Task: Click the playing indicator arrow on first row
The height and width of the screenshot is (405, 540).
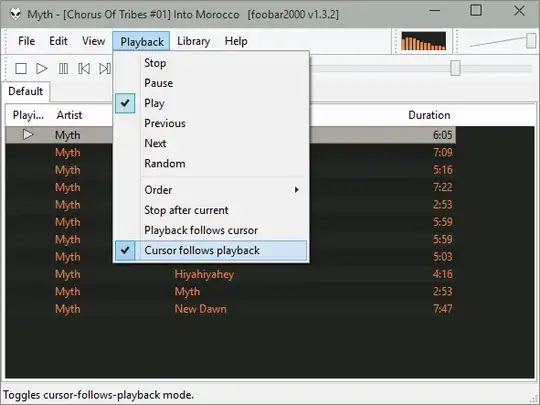Action: 28,135
